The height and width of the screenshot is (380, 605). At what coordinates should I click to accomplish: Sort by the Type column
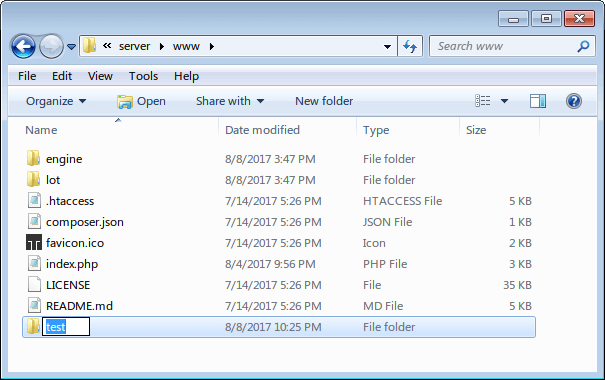376,130
